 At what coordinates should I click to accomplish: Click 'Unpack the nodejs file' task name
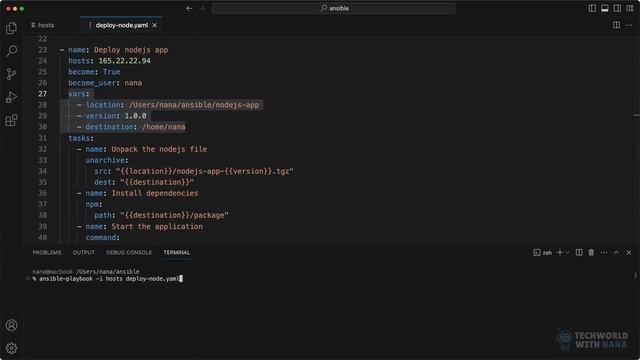(159, 149)
